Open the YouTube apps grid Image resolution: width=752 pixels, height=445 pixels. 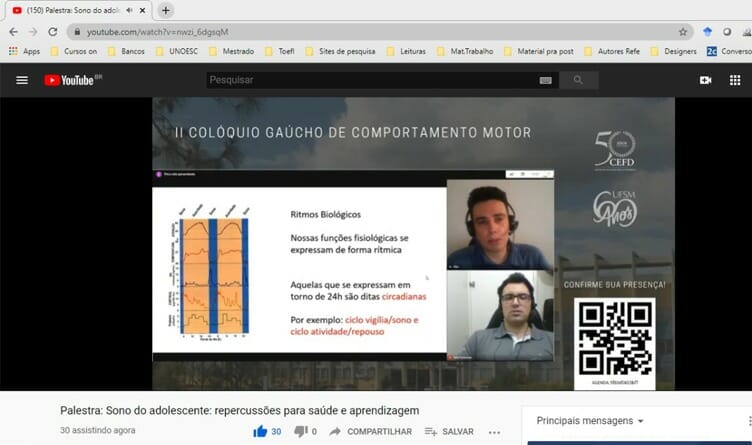pos(734,80)
